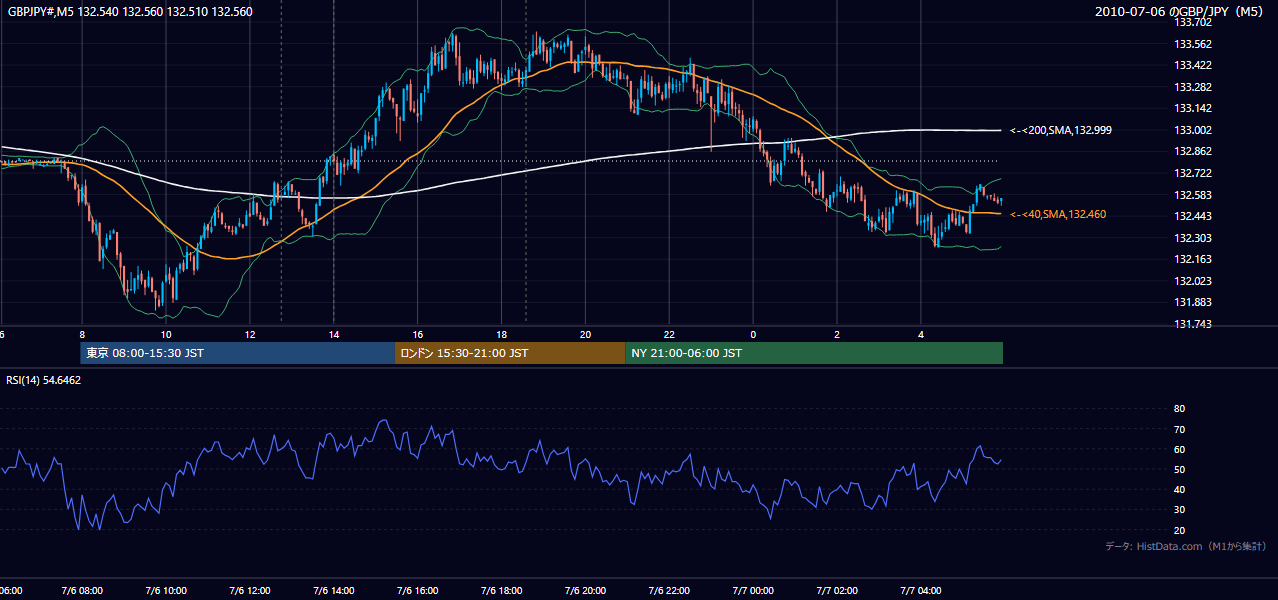1278x600 pixels.
Task: Click price axis label 133.282
Action: [1194, 87]
